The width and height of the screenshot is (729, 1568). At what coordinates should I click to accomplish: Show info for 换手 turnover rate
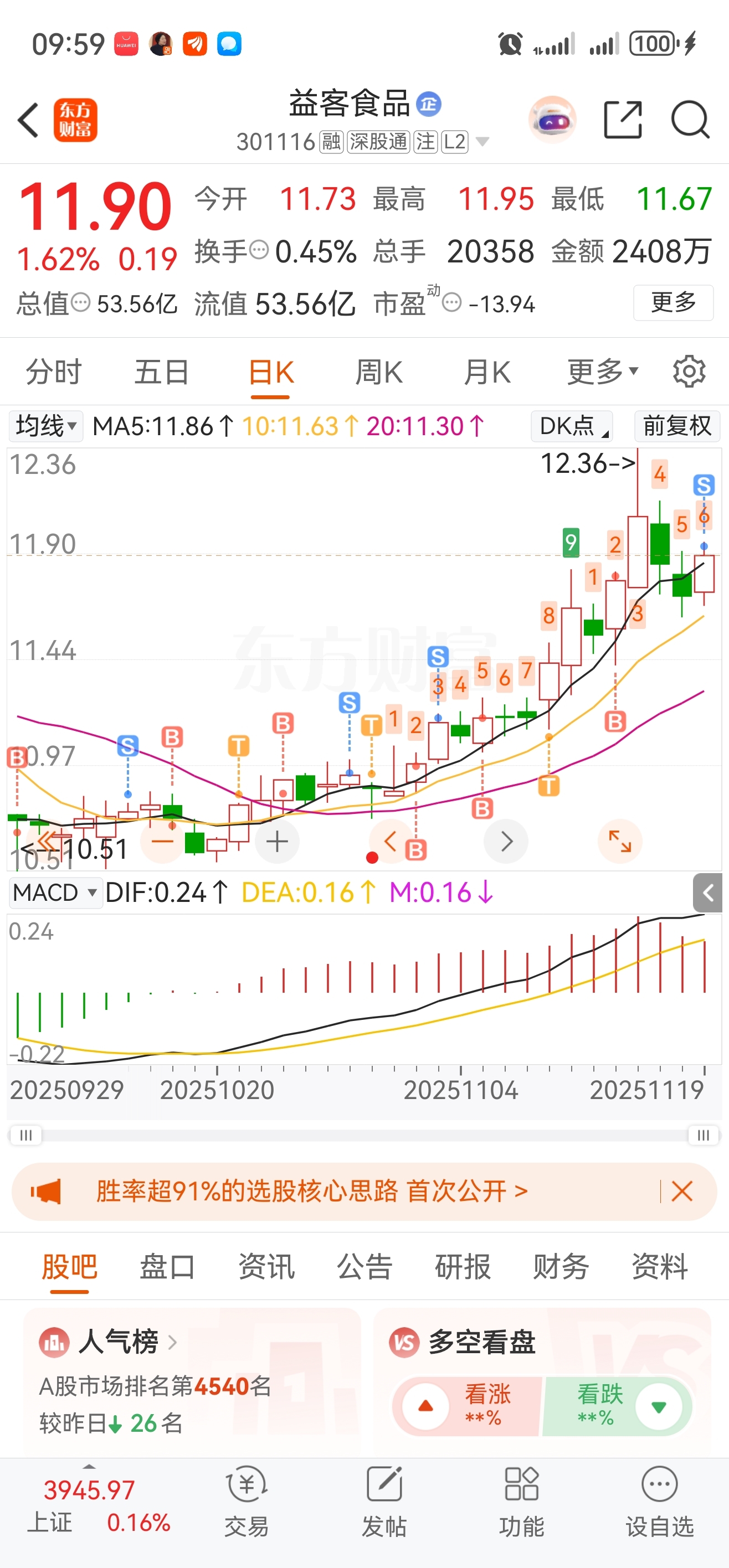tap(259, 250)
